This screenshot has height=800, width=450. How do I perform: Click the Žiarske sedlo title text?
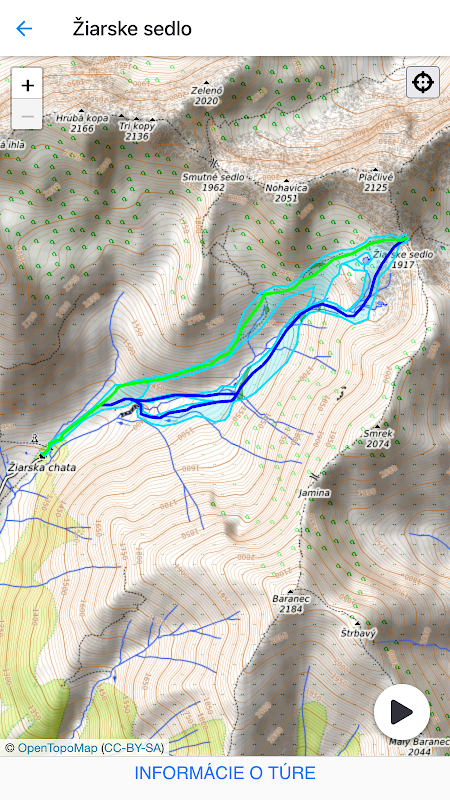coord(132,29)
